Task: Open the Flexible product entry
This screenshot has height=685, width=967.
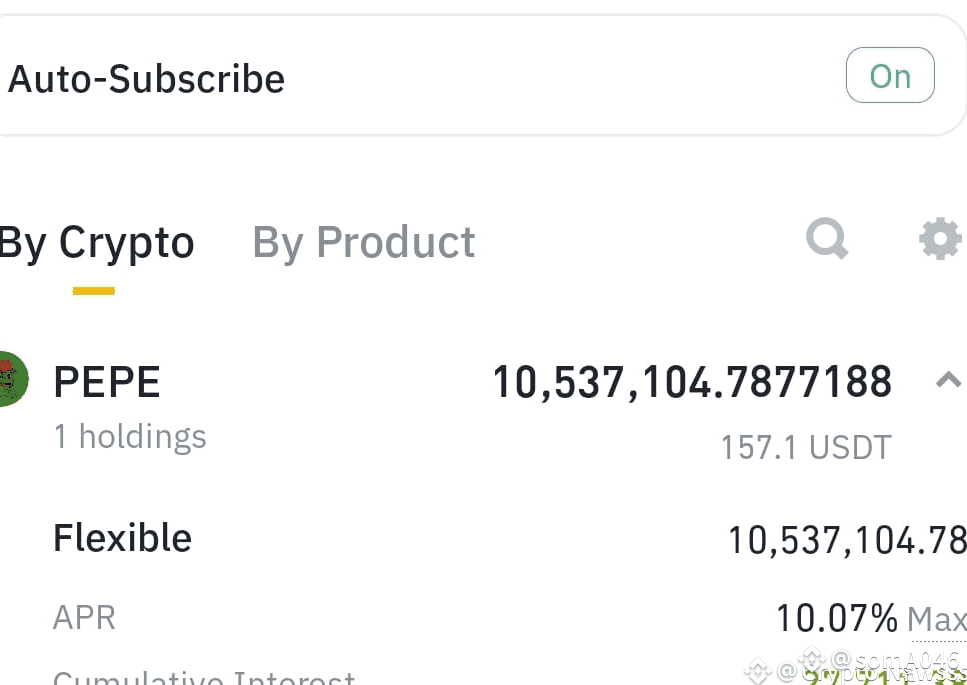Action: [x=122, y=538]
